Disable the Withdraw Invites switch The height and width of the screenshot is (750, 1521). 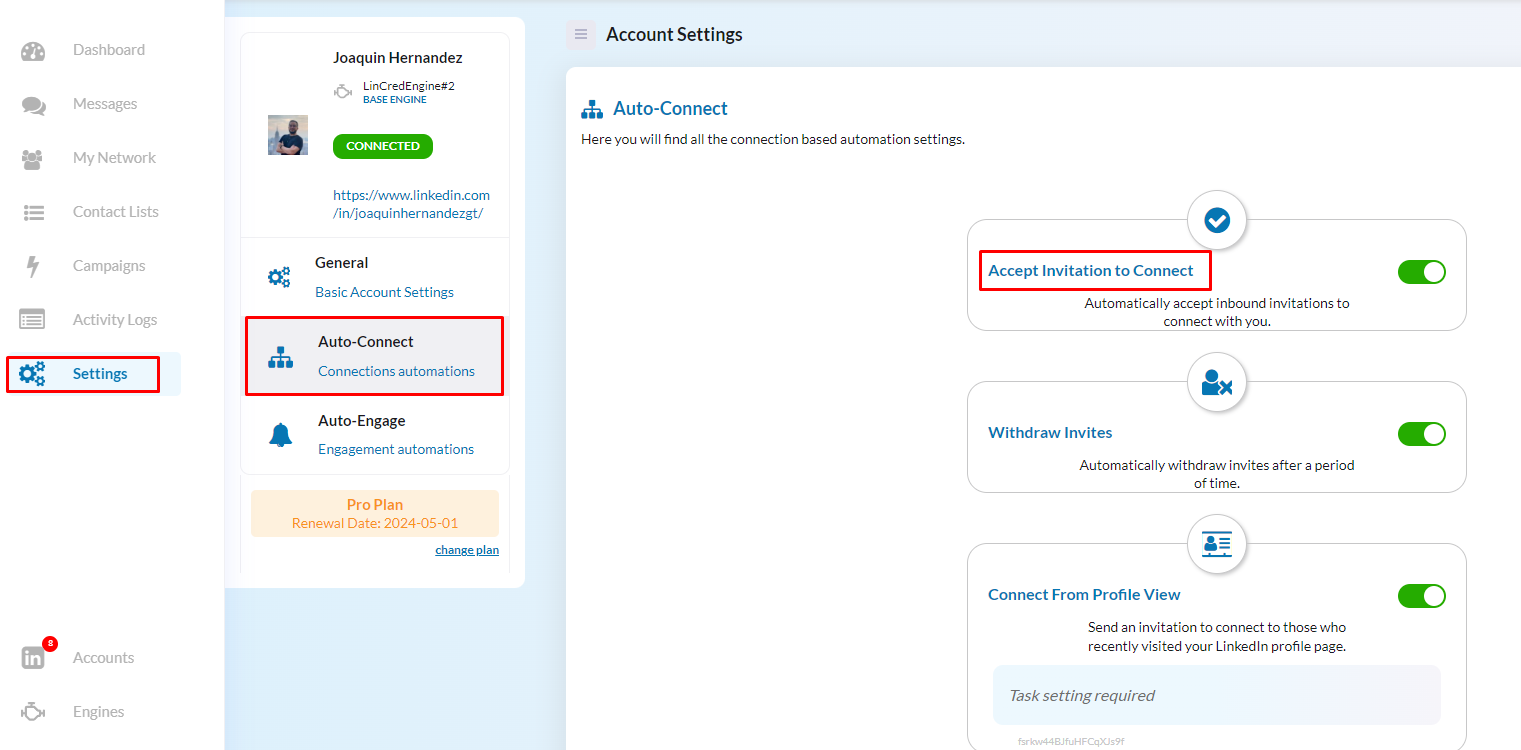pos(1422,434)
